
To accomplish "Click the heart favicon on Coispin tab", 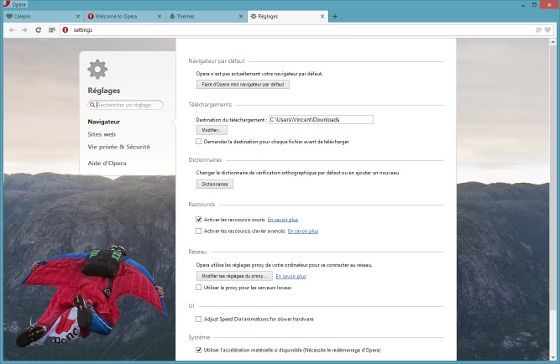I will click(10, 16).
